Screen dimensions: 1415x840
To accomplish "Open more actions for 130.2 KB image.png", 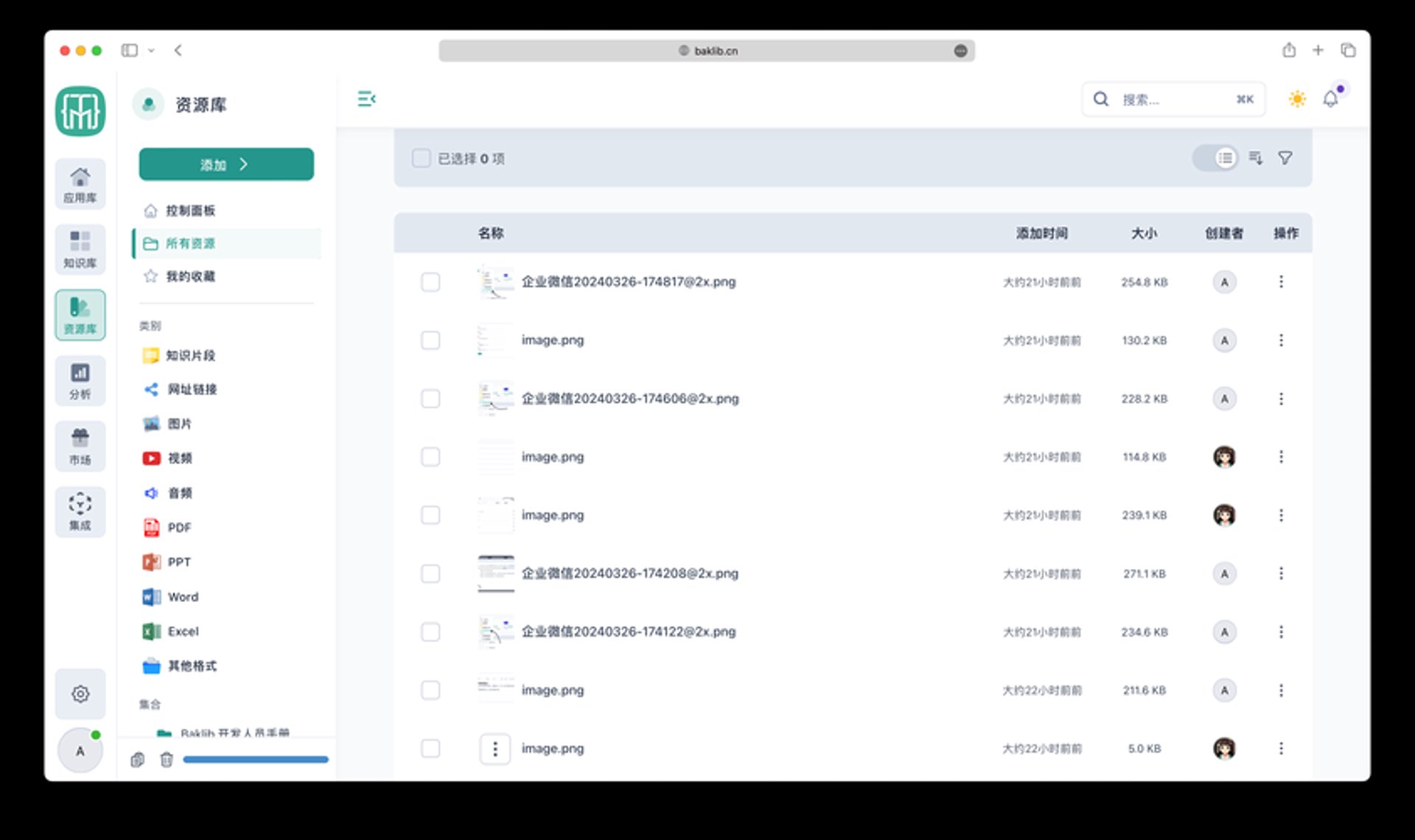I will coord(1281,340).
